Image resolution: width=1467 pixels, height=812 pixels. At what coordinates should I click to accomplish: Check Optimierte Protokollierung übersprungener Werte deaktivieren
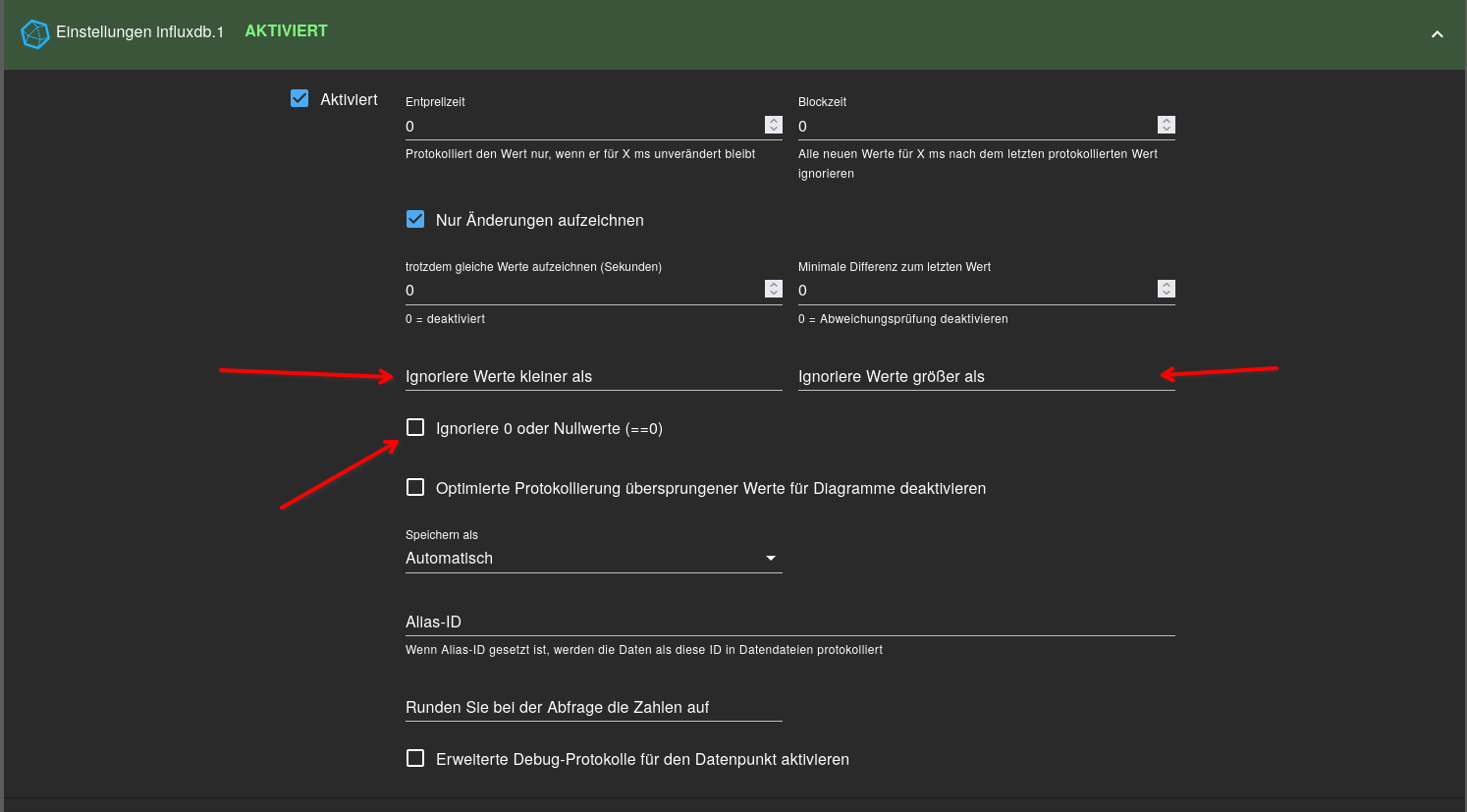[415, 487]
